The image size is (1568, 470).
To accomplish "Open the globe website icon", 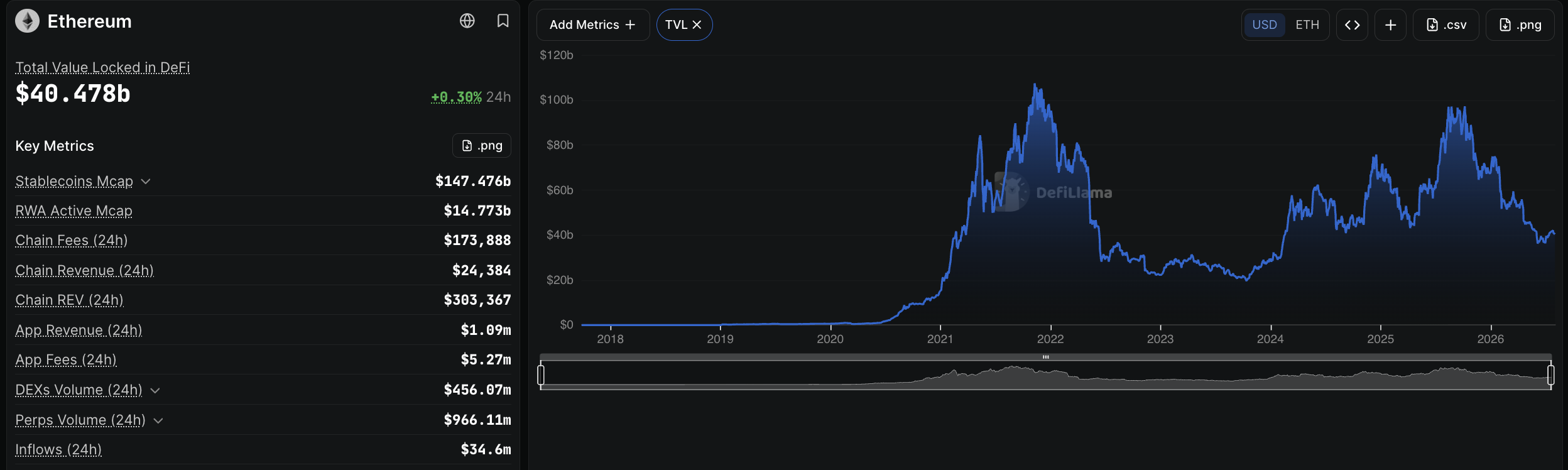I will [467, 21].
